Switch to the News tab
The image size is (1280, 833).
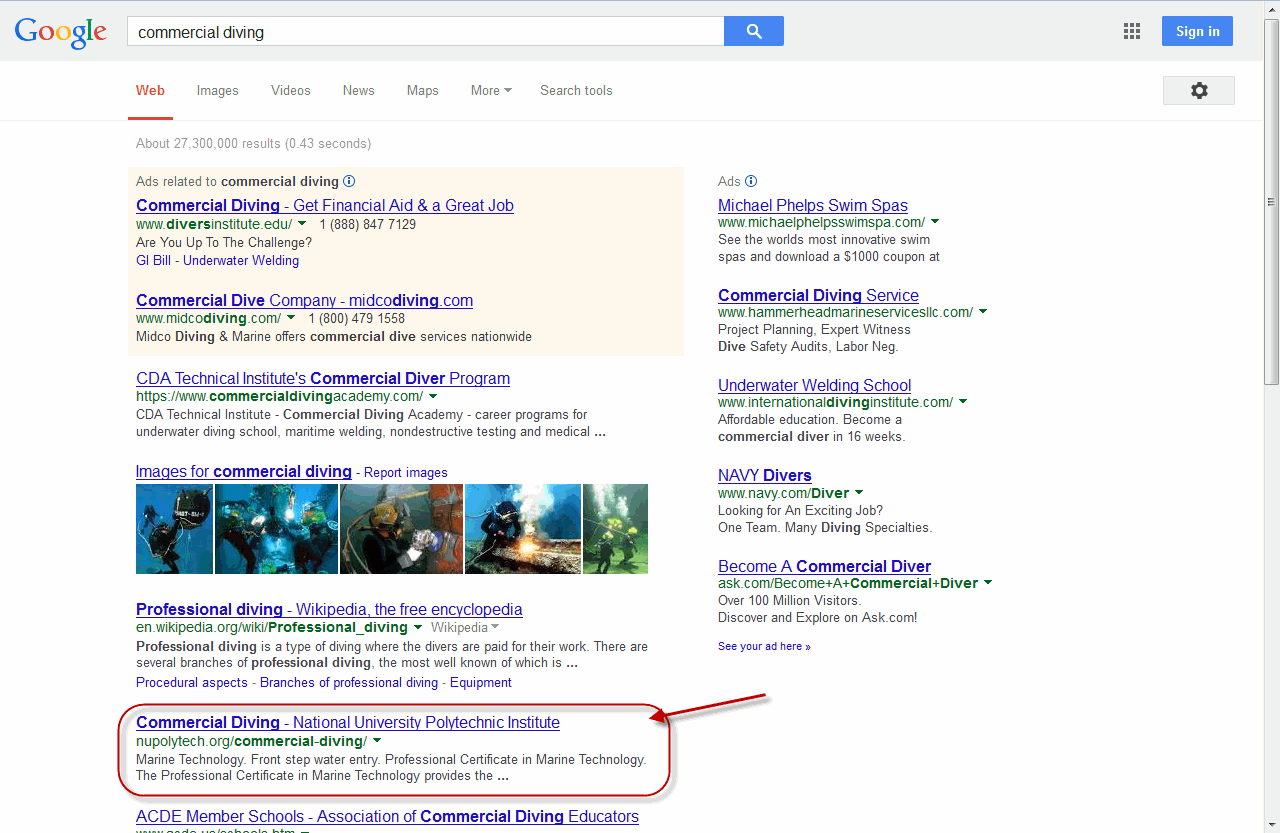(358, 91)
